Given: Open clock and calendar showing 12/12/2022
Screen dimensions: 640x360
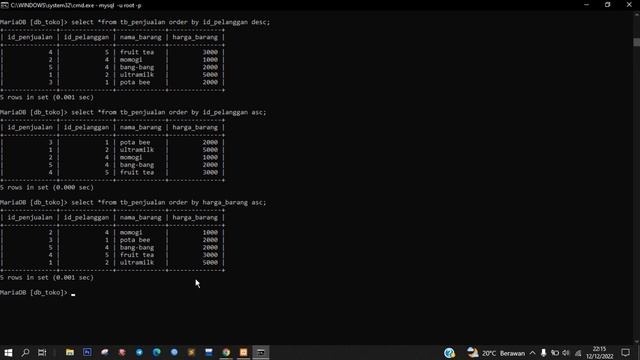Looking at the screenshot, I should pos(600,353).
